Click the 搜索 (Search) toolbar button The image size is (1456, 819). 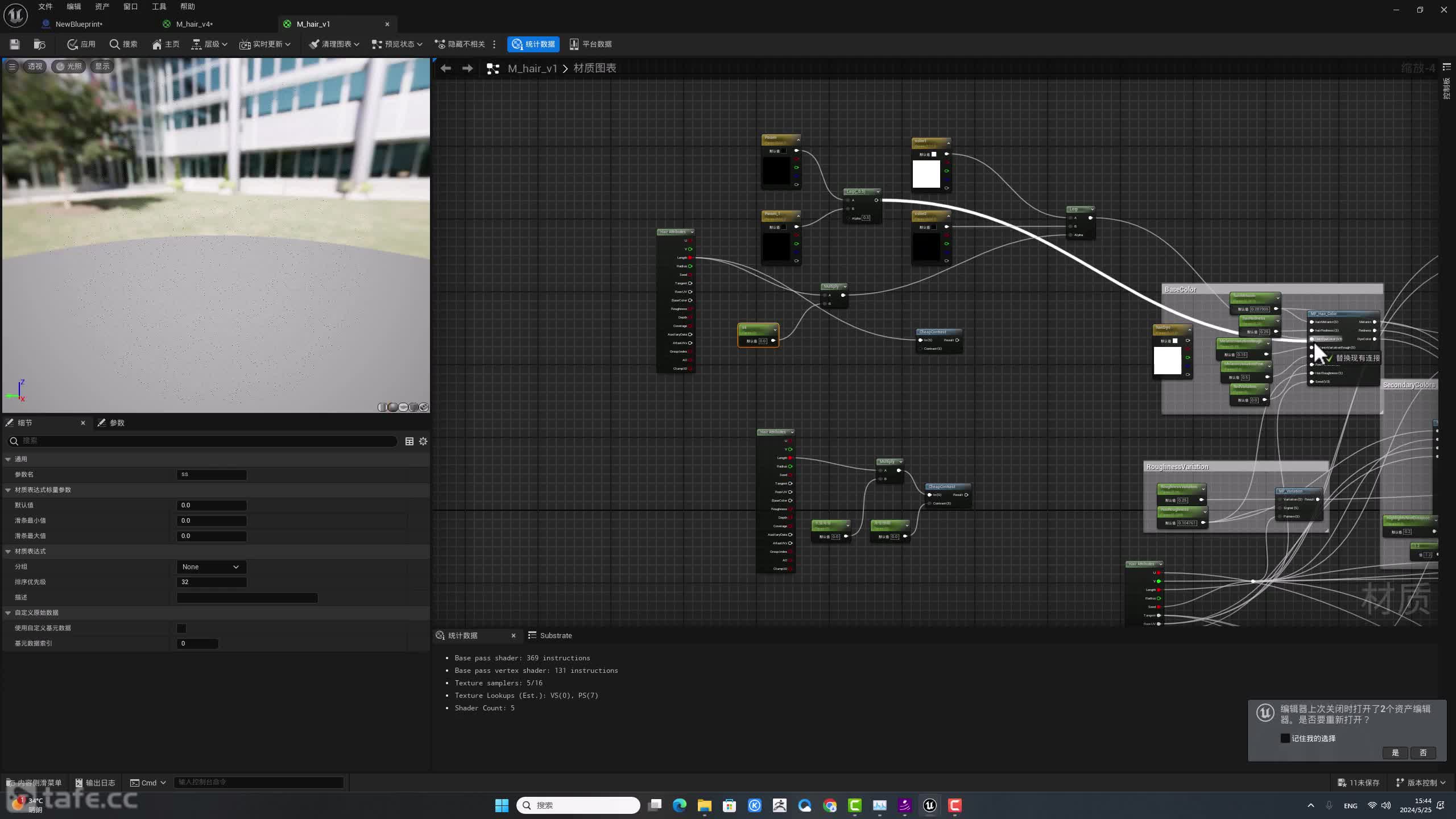(x=123, y=44)
